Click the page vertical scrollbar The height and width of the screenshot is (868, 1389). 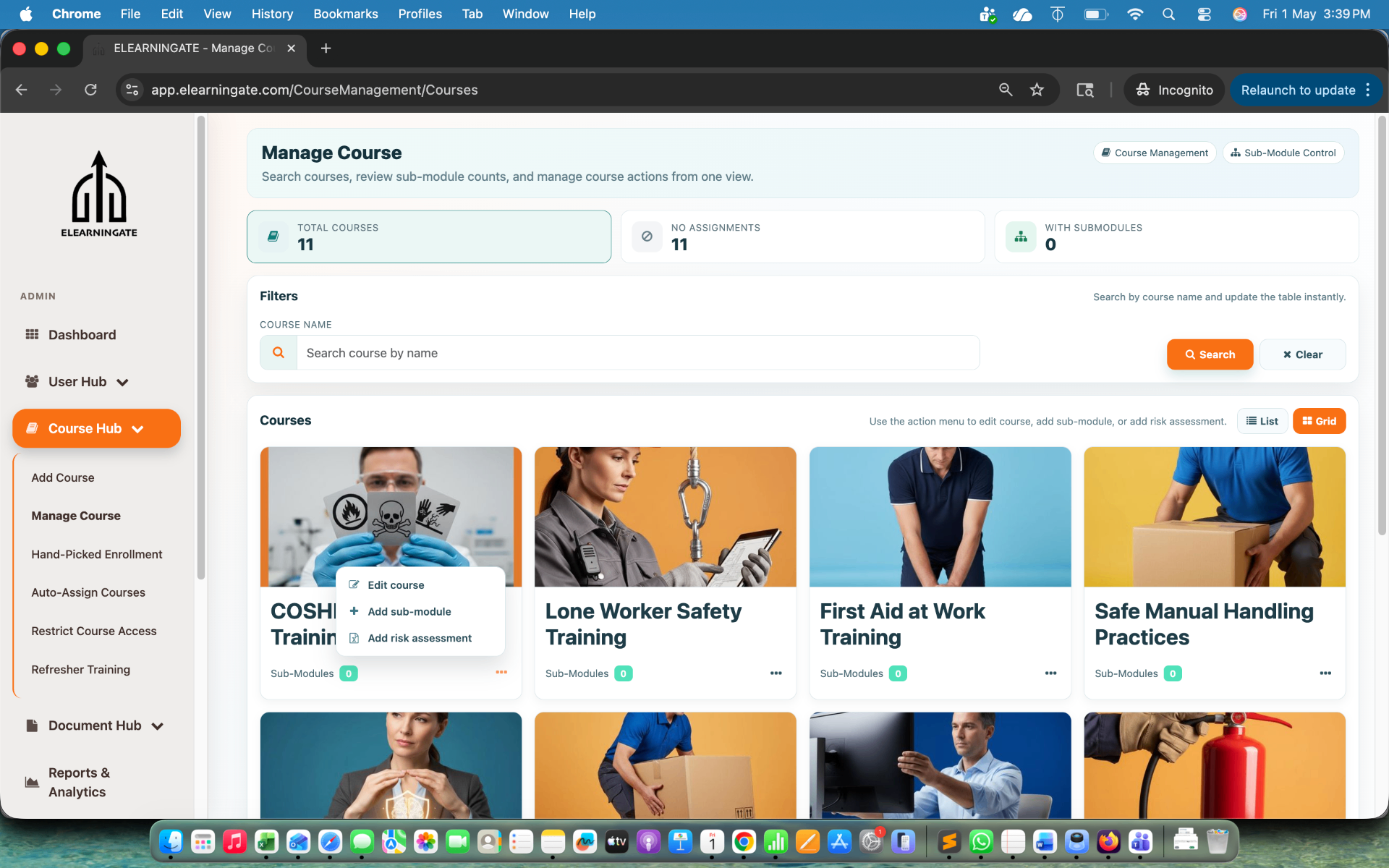[1382, 325]
